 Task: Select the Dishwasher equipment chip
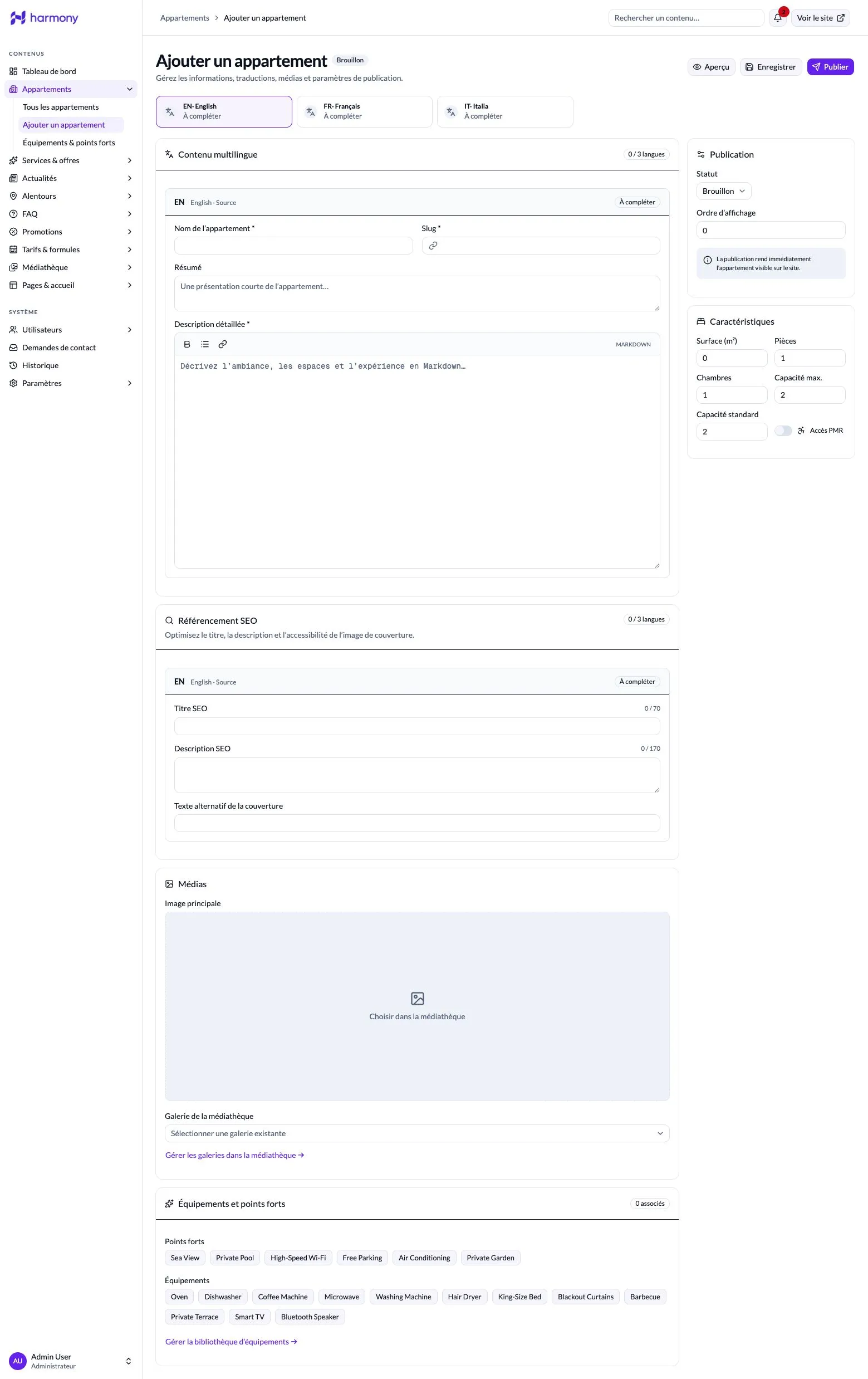(x=223, y=1297)
